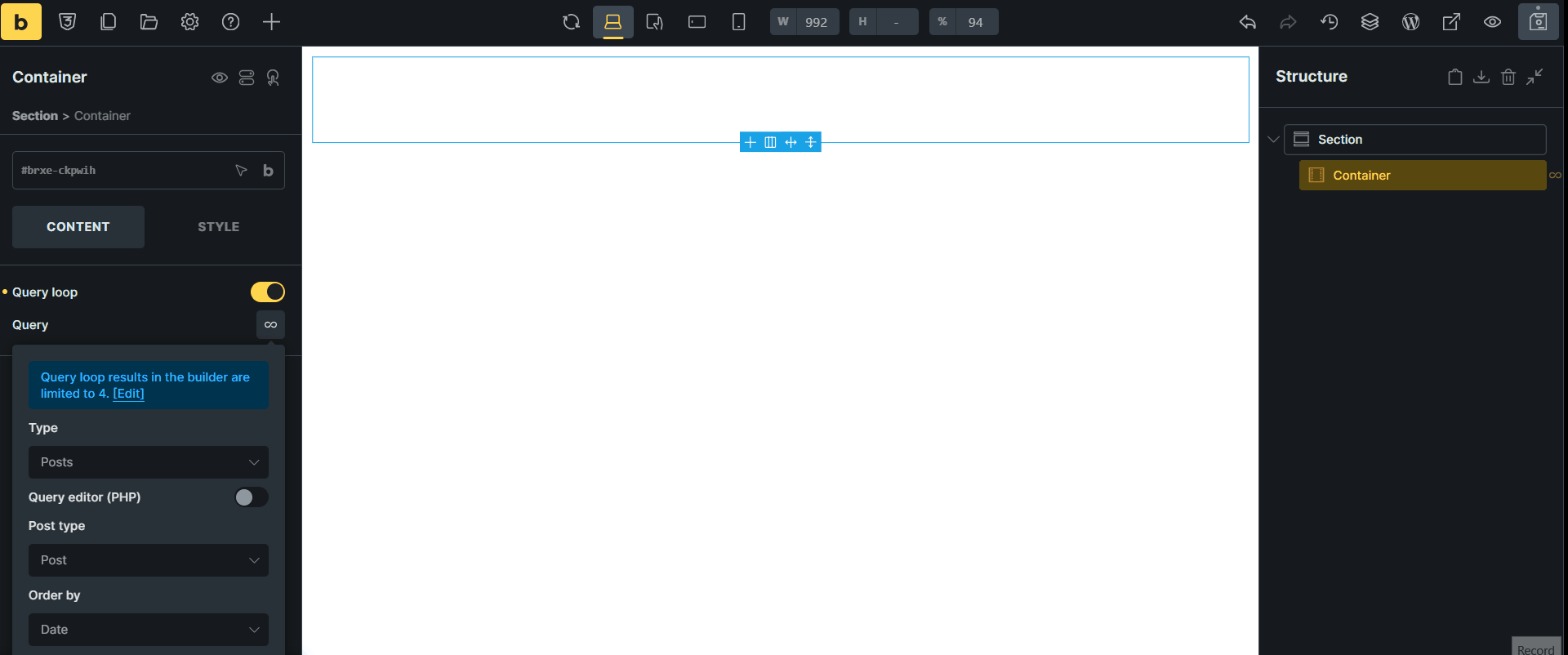
Task: Click the canvas horizontal stretch icon
Action: pos(791,142)
